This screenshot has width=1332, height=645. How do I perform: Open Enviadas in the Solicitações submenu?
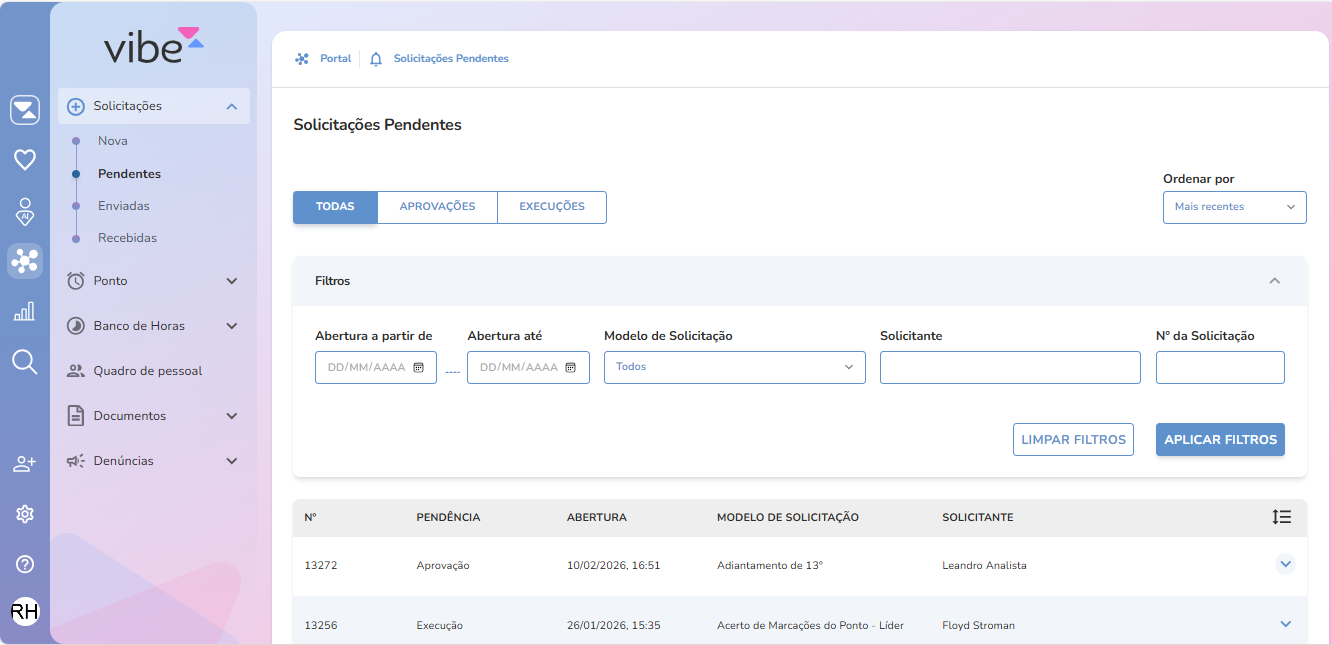point(124,206)
